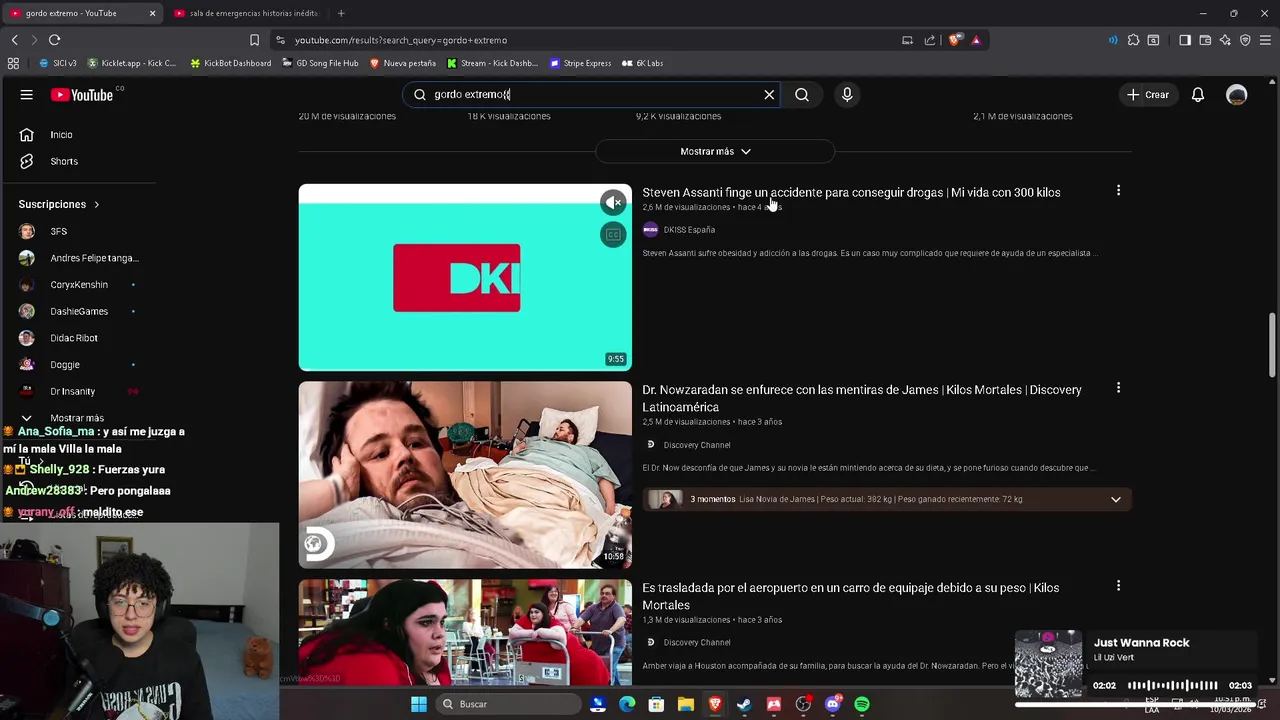The width and height of the screenshot is (1280, 720).
Task: Open Steam from the taskbar
Action: (x=744, y=704)
